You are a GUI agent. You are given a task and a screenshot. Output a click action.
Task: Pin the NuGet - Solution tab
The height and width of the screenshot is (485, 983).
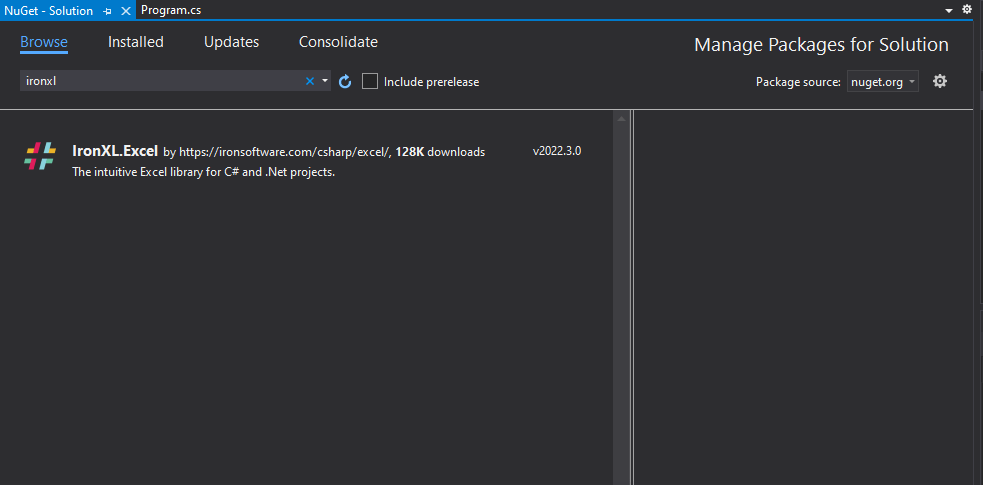[107, 10]
